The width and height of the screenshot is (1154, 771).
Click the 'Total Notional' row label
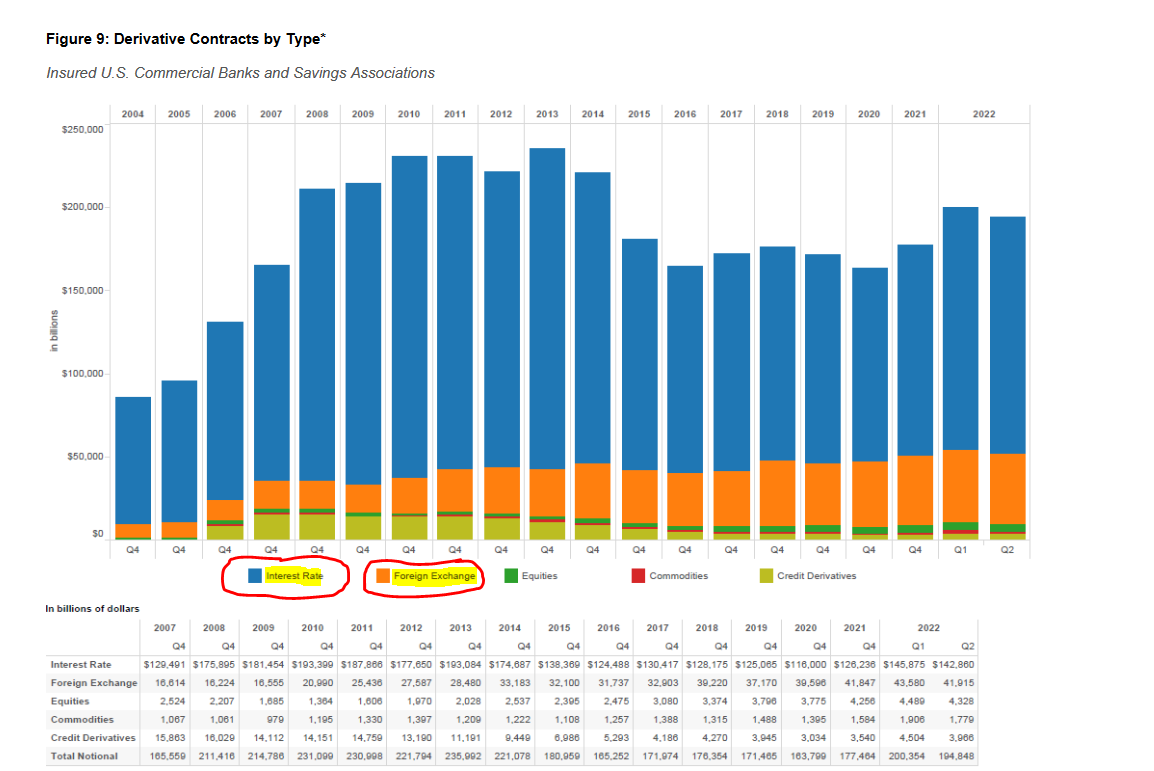point(84,756)
